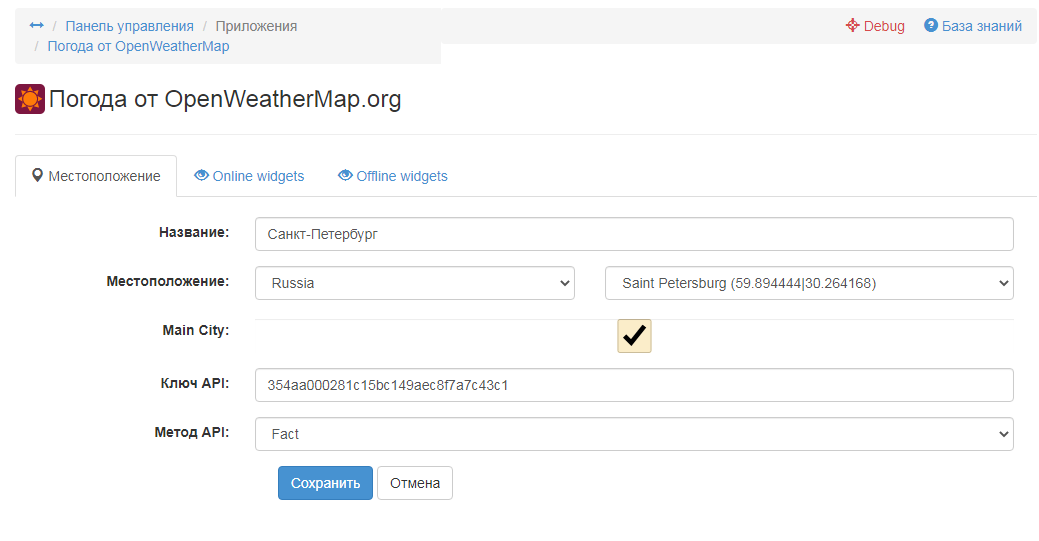
Task: Switch to the Online widgets tab
Action: point(258,176)
